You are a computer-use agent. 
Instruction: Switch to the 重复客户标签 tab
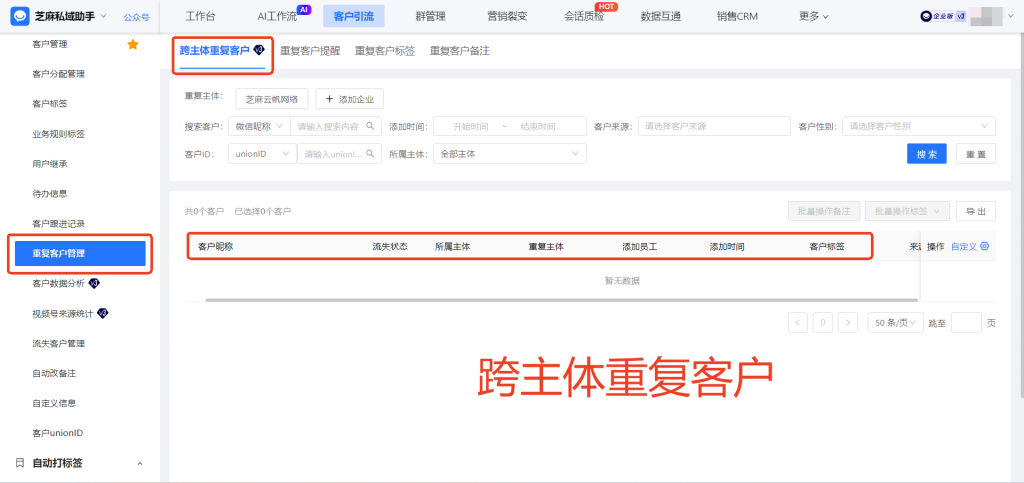pyautogui.click(x=385, y=50)
